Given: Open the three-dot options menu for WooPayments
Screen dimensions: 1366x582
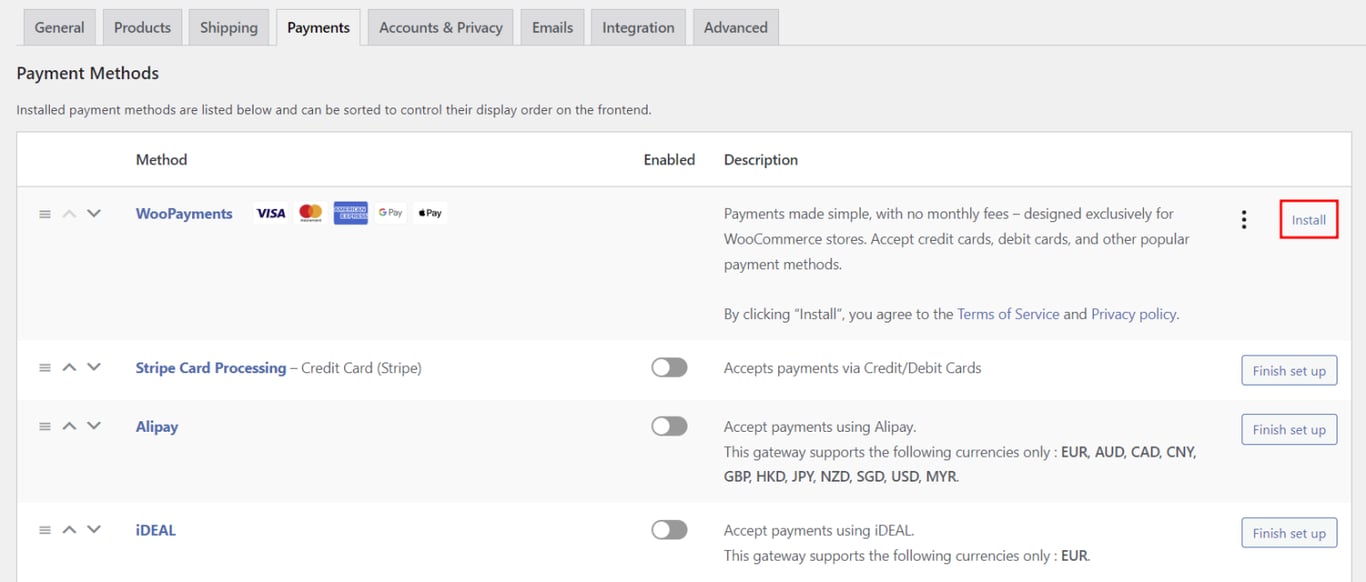Looking at the screenshot, I should pyautogui.click(x=1243, y=218).
